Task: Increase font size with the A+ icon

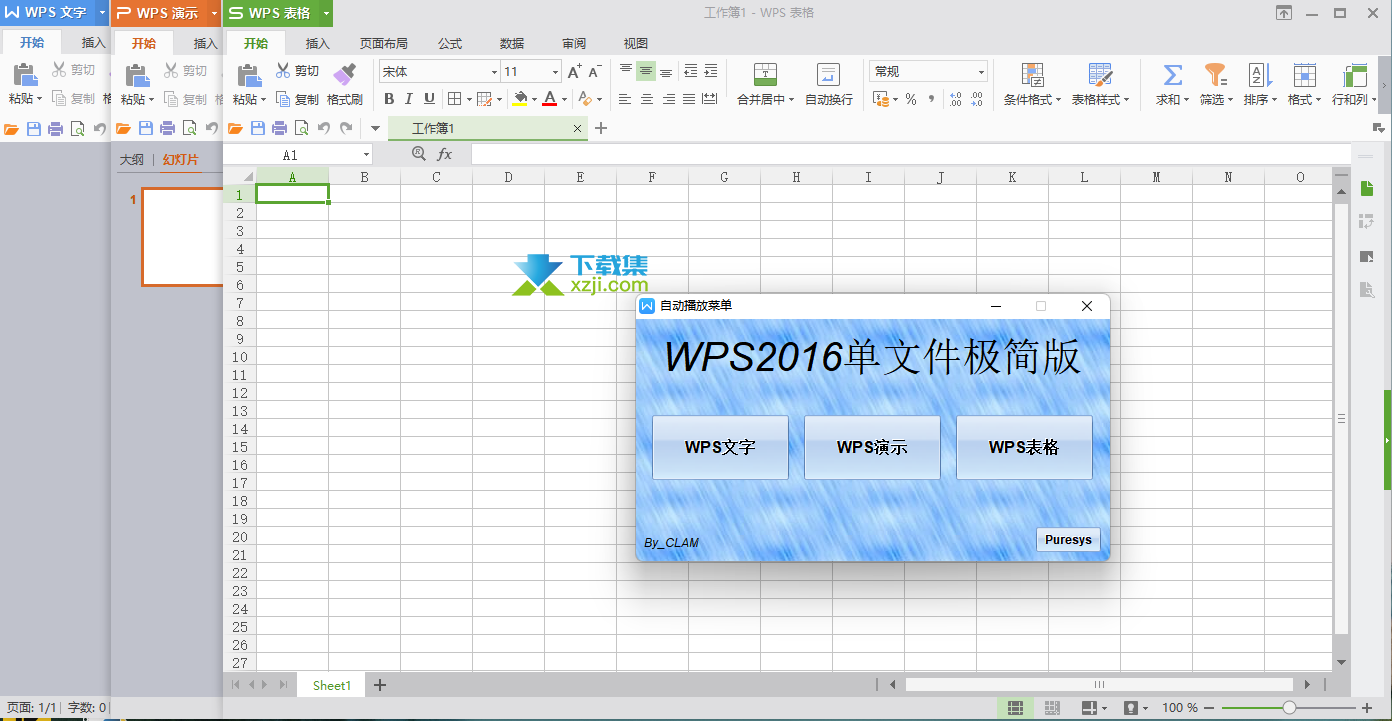Action: click(574, 71)
